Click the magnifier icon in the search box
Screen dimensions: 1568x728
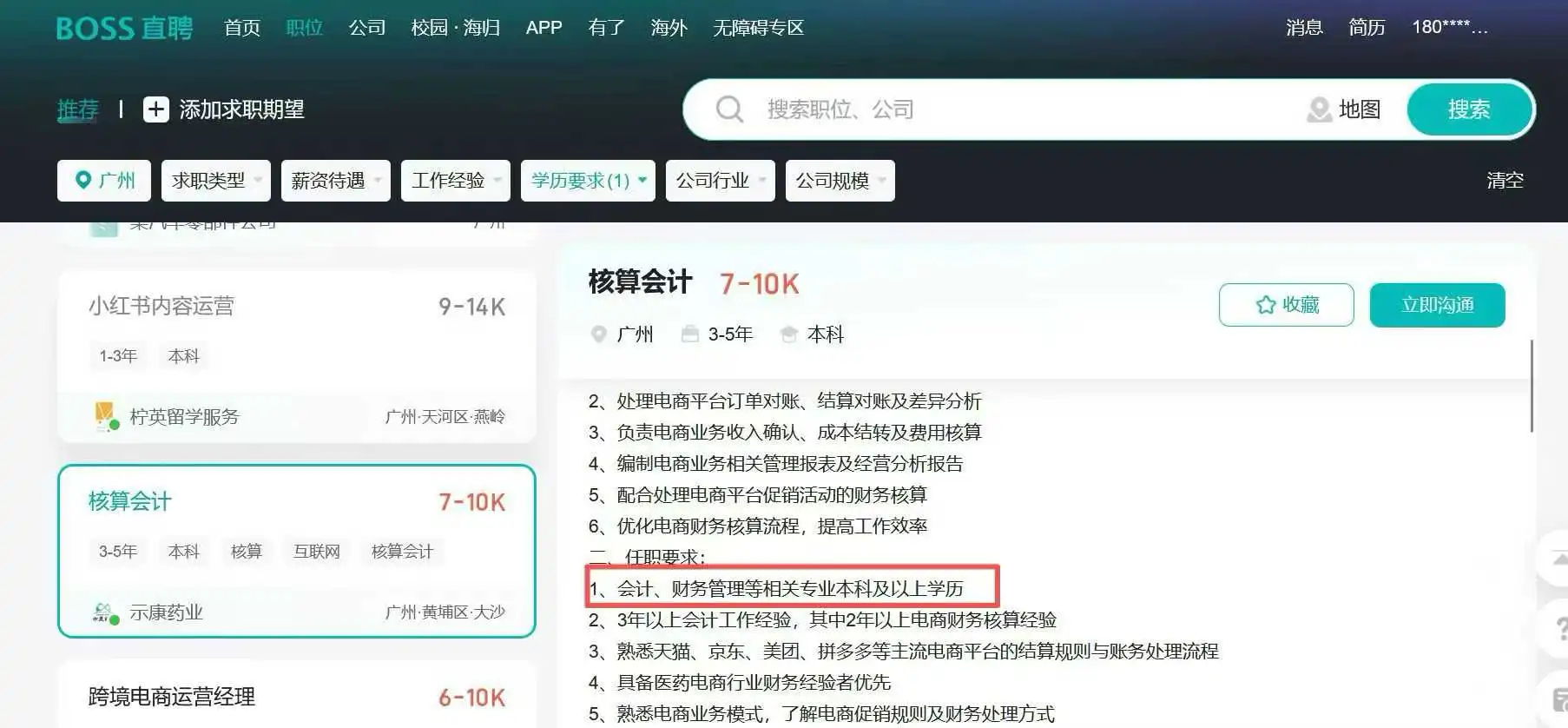[729, 109]
